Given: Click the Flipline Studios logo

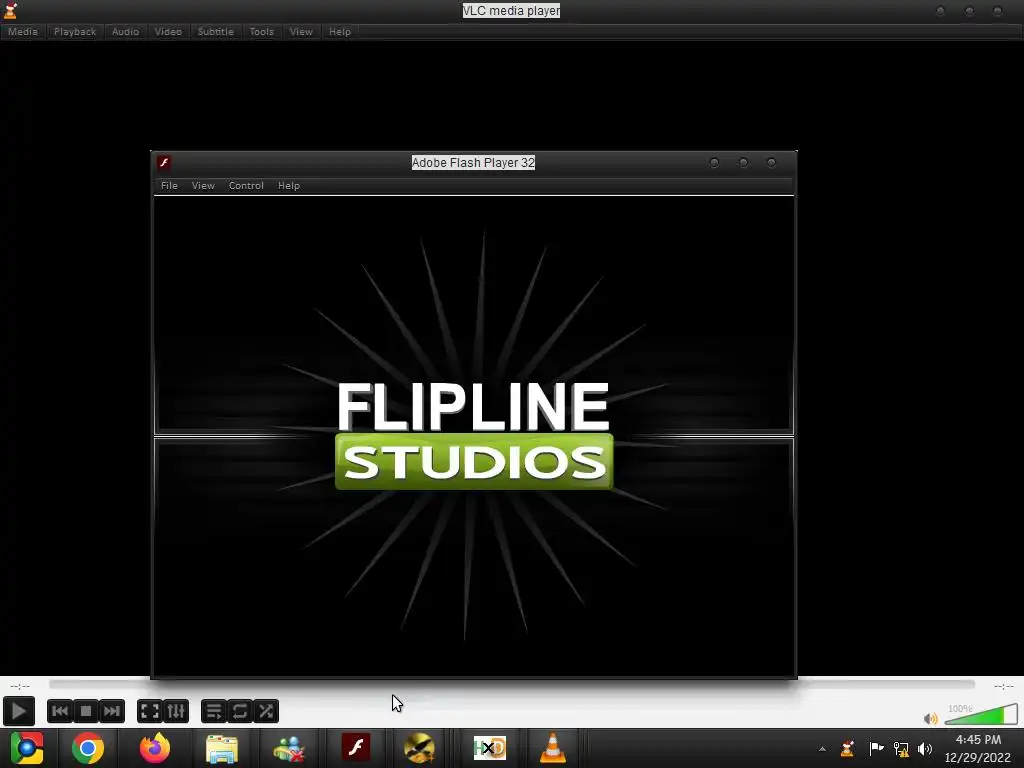Looking at the screenshot, I should pyautogui.click(x=473, y=435).
